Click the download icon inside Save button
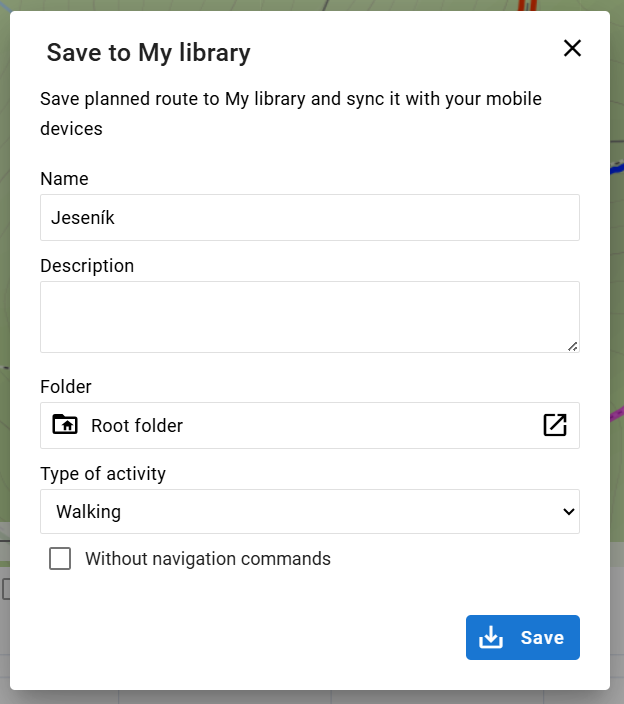Screen dimensions: 624x704 491,638
